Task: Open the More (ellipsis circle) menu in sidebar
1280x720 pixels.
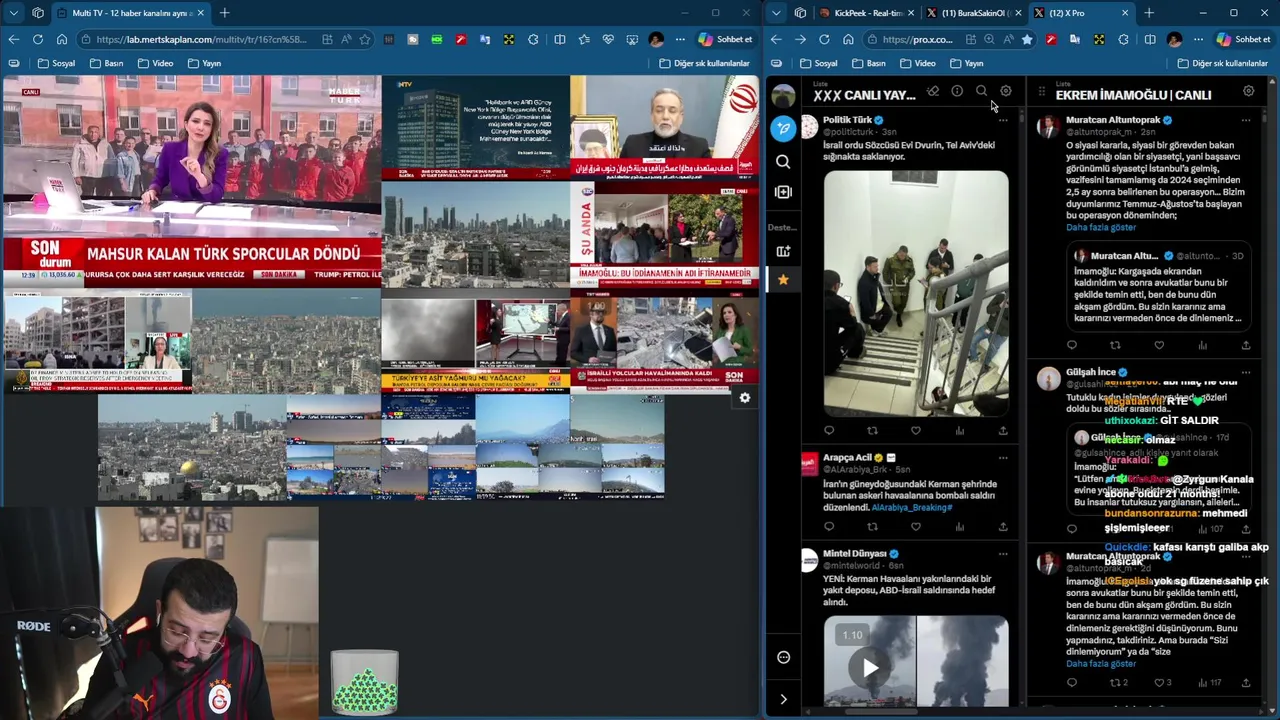Action: click(x=783, y=657)
